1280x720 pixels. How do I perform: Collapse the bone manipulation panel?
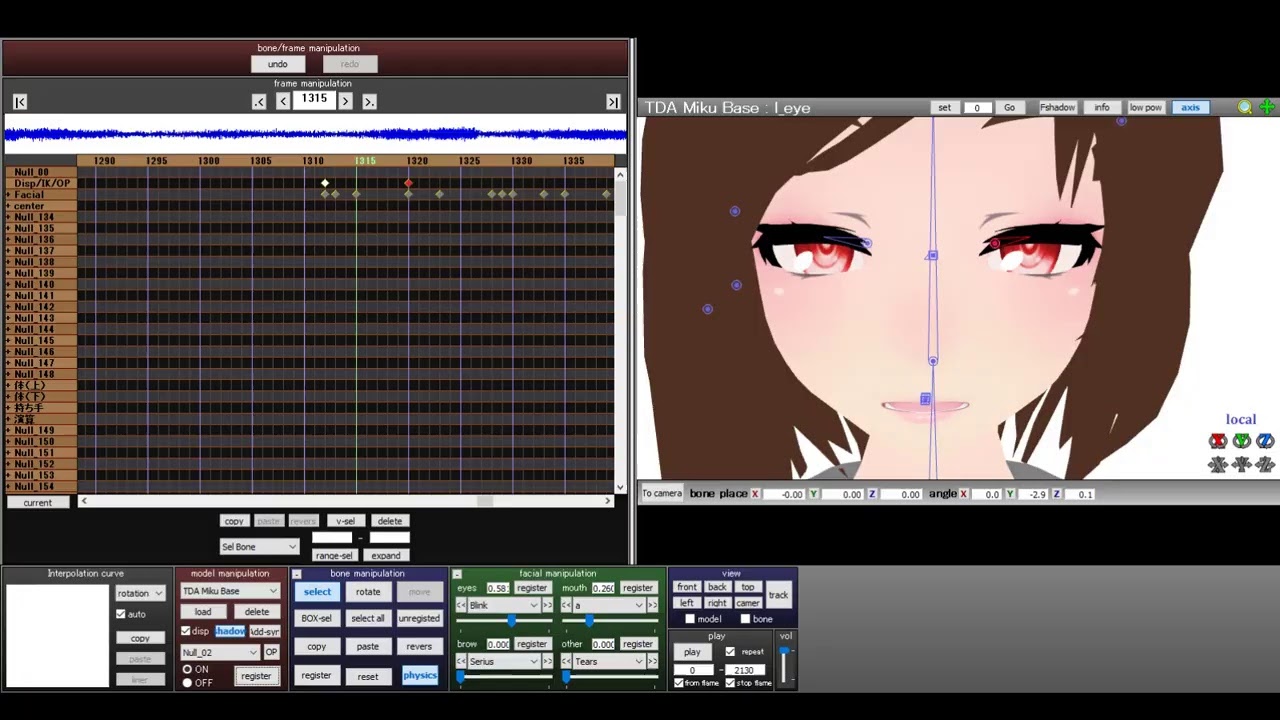(297, 574)
